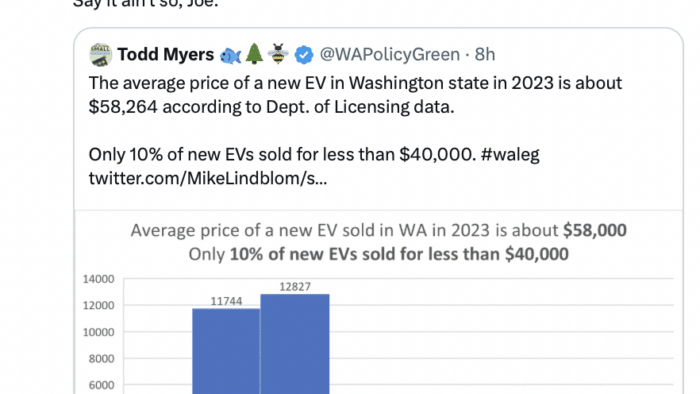Click the 14000 y-axis label

pos(99,279)
